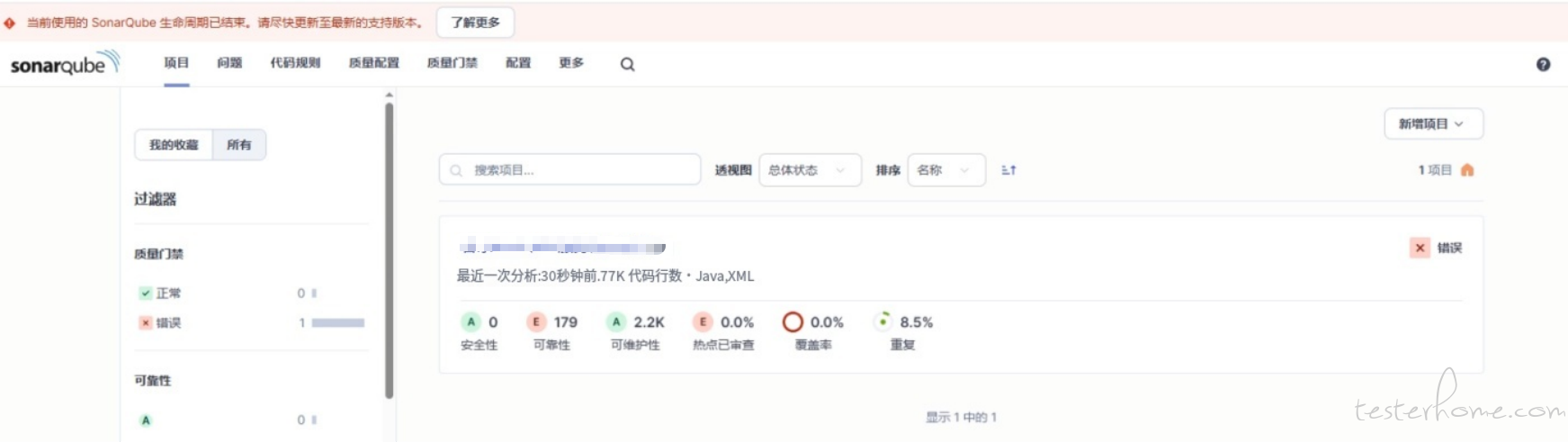Filter reliability by A rating
The width and height of the screenshot is (1568, 442).
point(146,420)
